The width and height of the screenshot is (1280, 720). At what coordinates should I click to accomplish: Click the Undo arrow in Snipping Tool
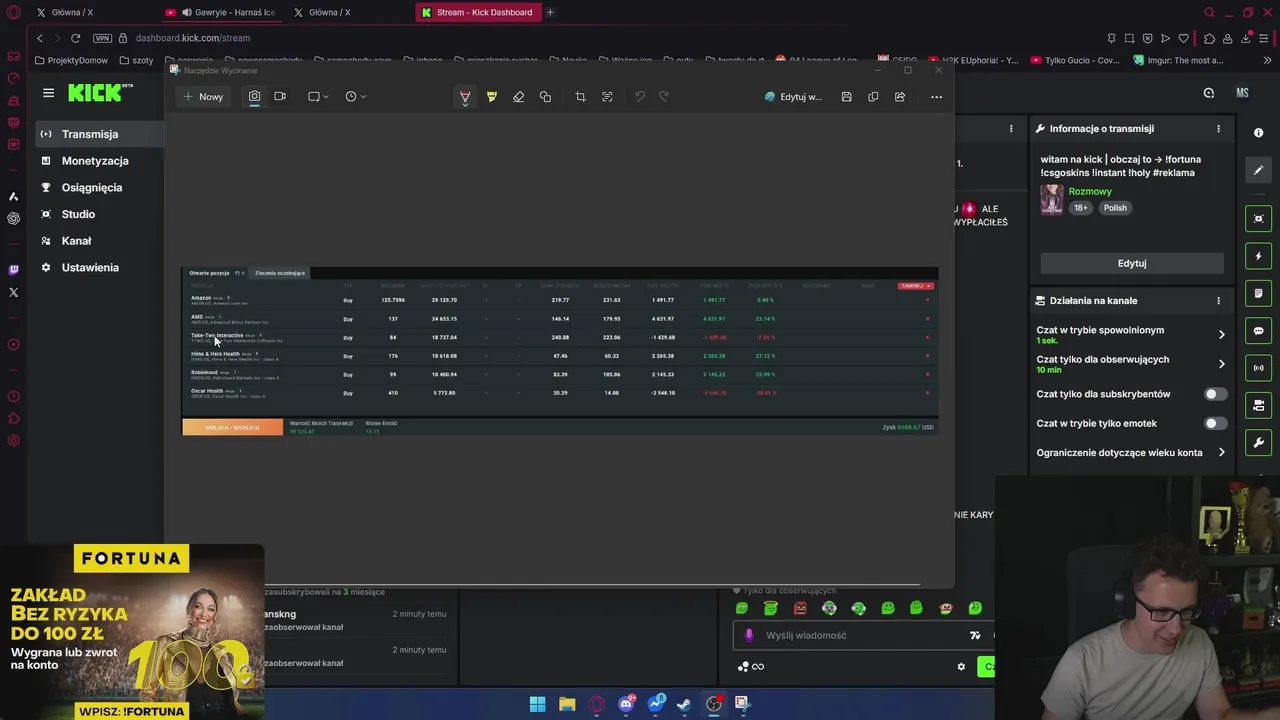click(x=640, y=97)
